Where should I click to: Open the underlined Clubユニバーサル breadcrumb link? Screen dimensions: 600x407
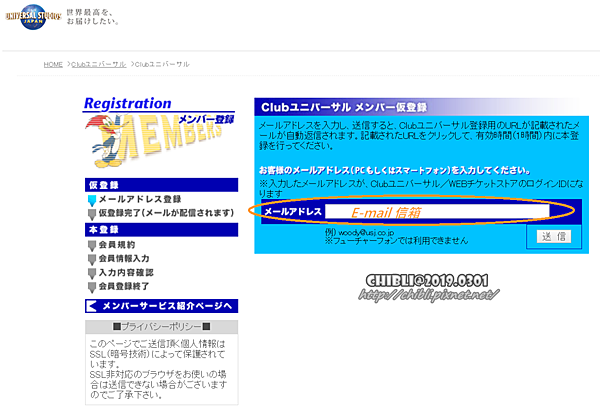click(99, 64)
